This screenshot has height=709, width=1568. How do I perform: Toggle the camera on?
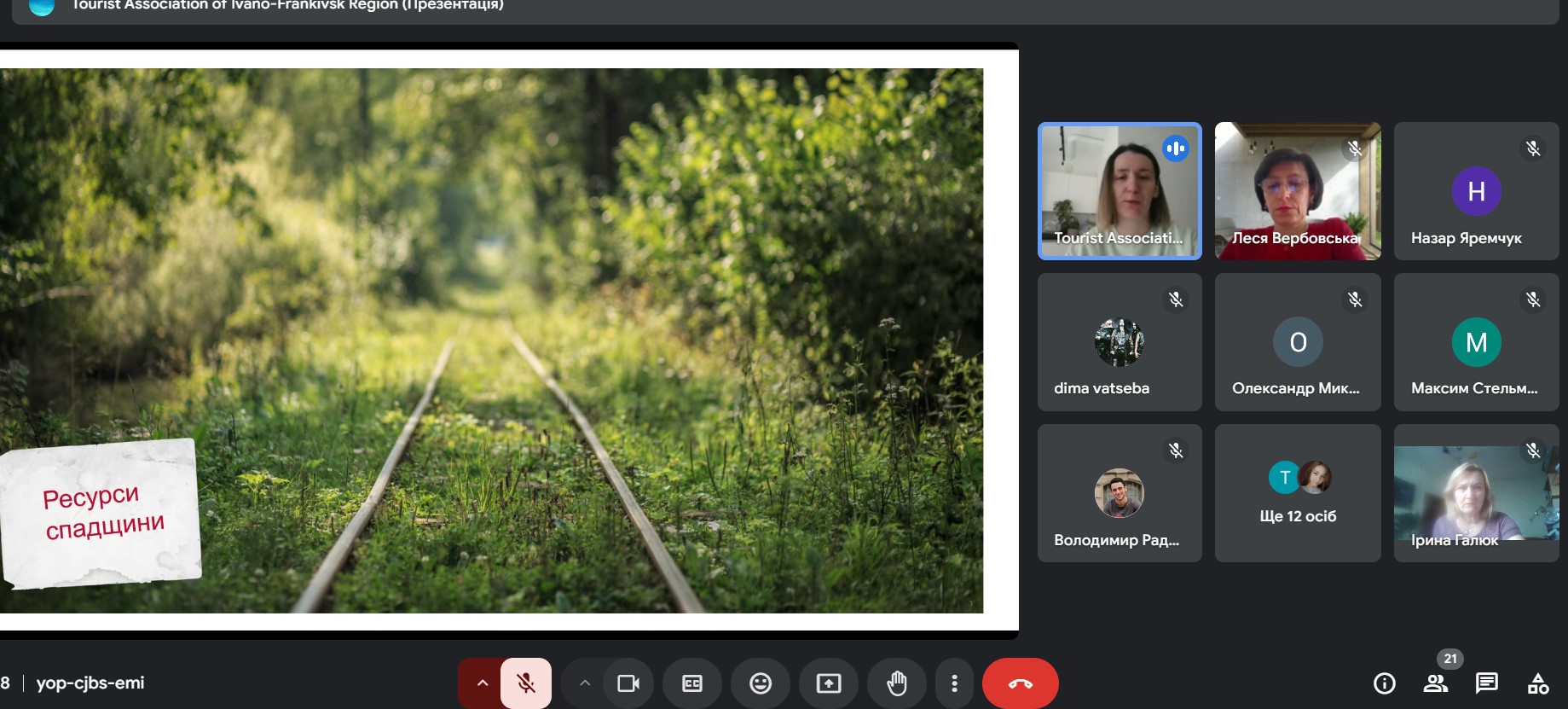click(628, 683)
